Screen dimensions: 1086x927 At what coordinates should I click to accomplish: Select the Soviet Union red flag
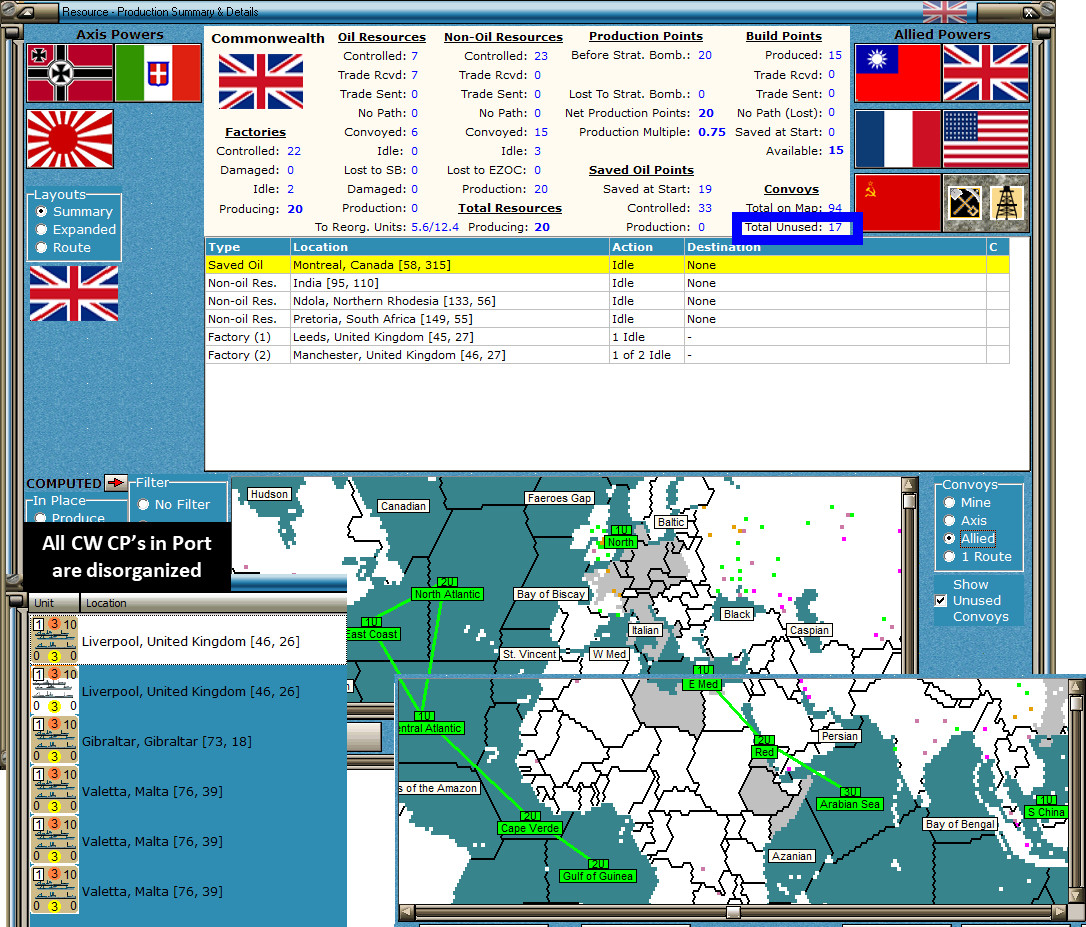898,203
